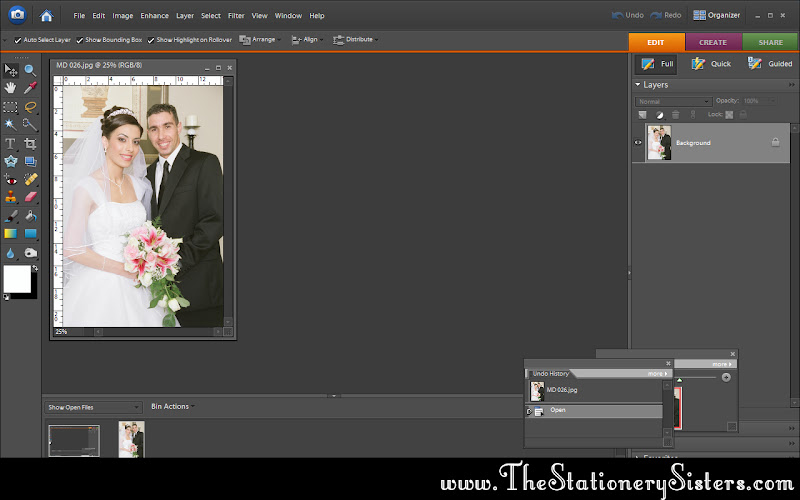
Task: Choose the Lasso tool
Action: [x=30, y=107]
